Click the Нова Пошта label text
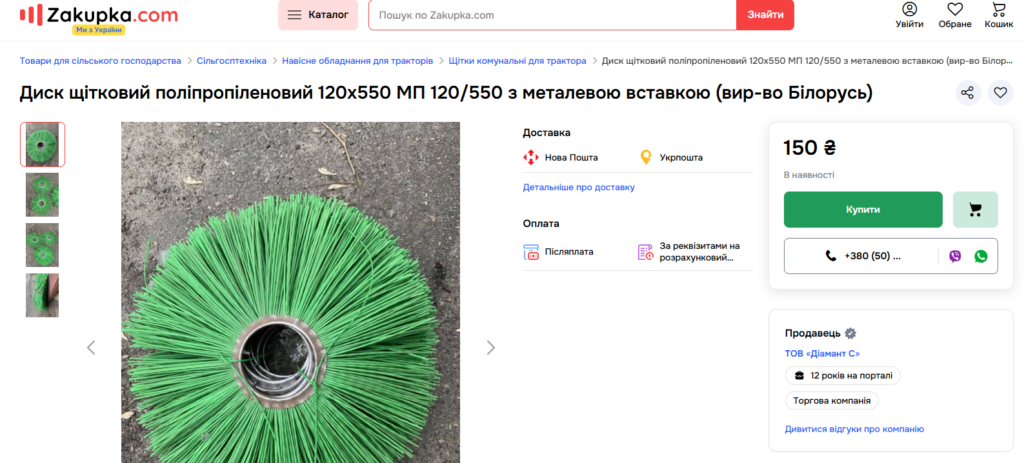Screen dimensions: 1024x463 click(571, 157)
